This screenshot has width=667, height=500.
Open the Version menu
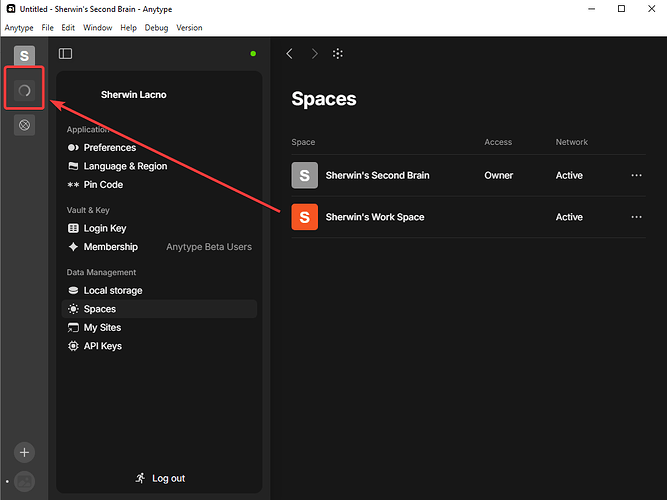[189, 28]
